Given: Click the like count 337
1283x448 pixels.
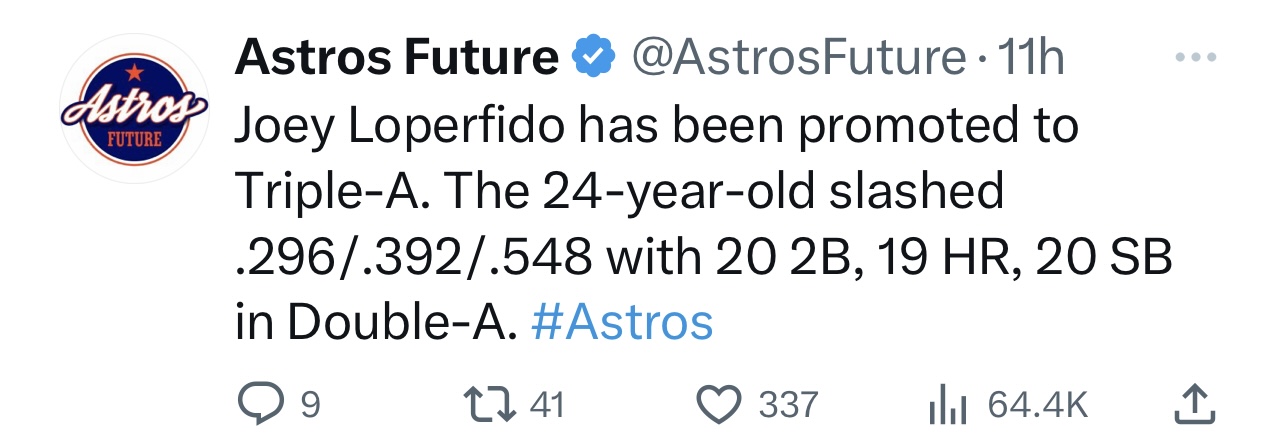Looking at the screenshot, I should 788,405.
